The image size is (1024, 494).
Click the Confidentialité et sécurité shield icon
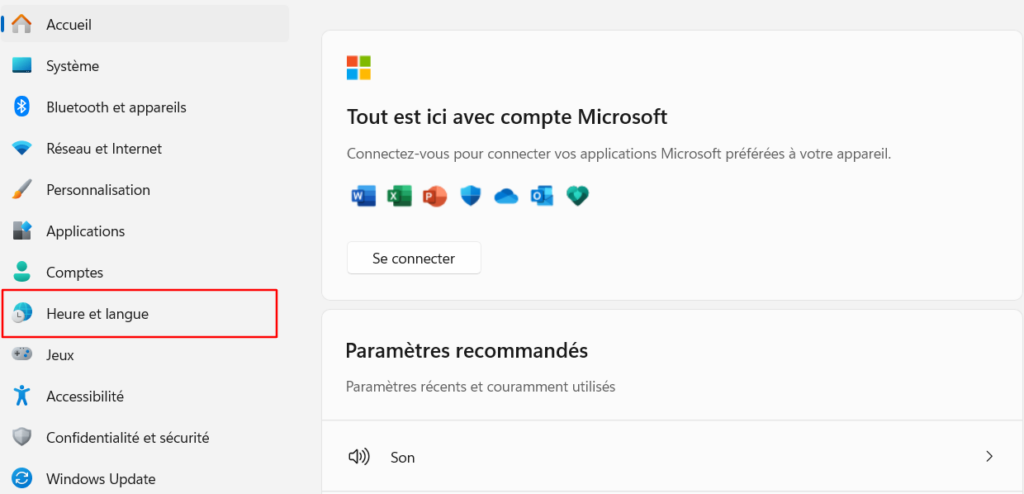(22, 437)
